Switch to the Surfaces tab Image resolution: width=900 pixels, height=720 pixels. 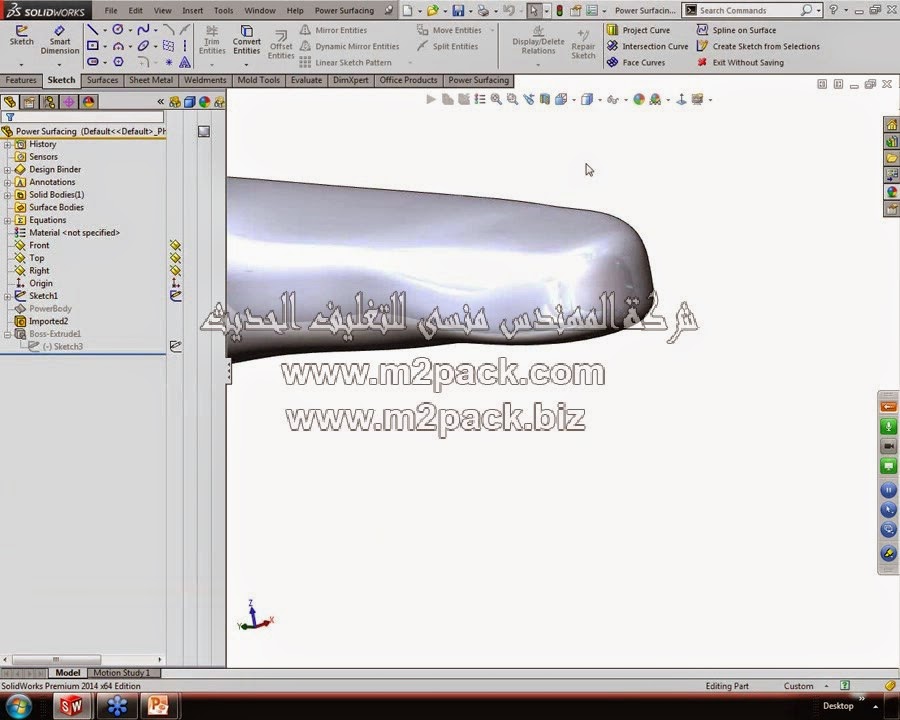tap(102, 80)
